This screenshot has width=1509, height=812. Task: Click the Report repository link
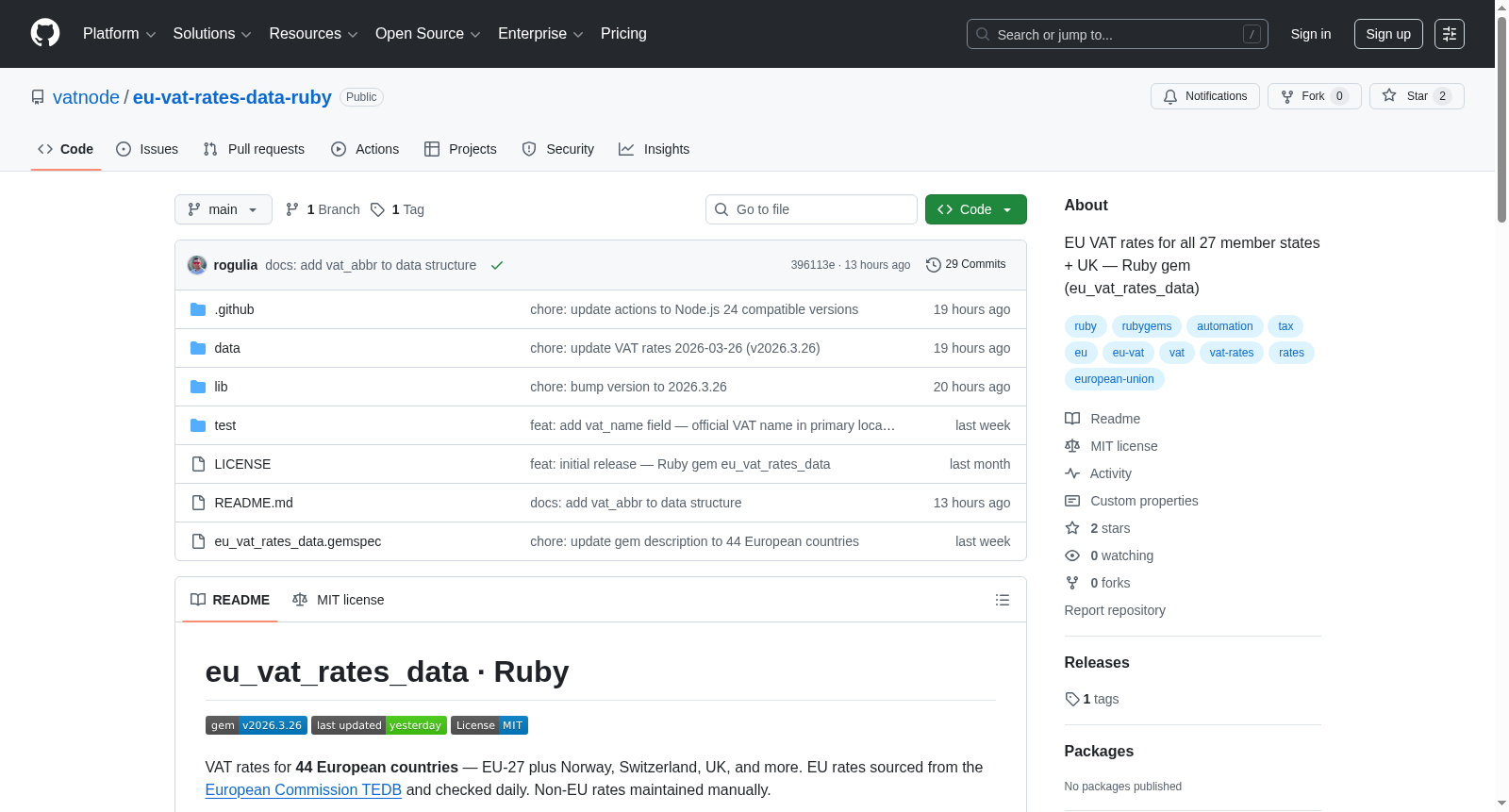coord(1115,610)
